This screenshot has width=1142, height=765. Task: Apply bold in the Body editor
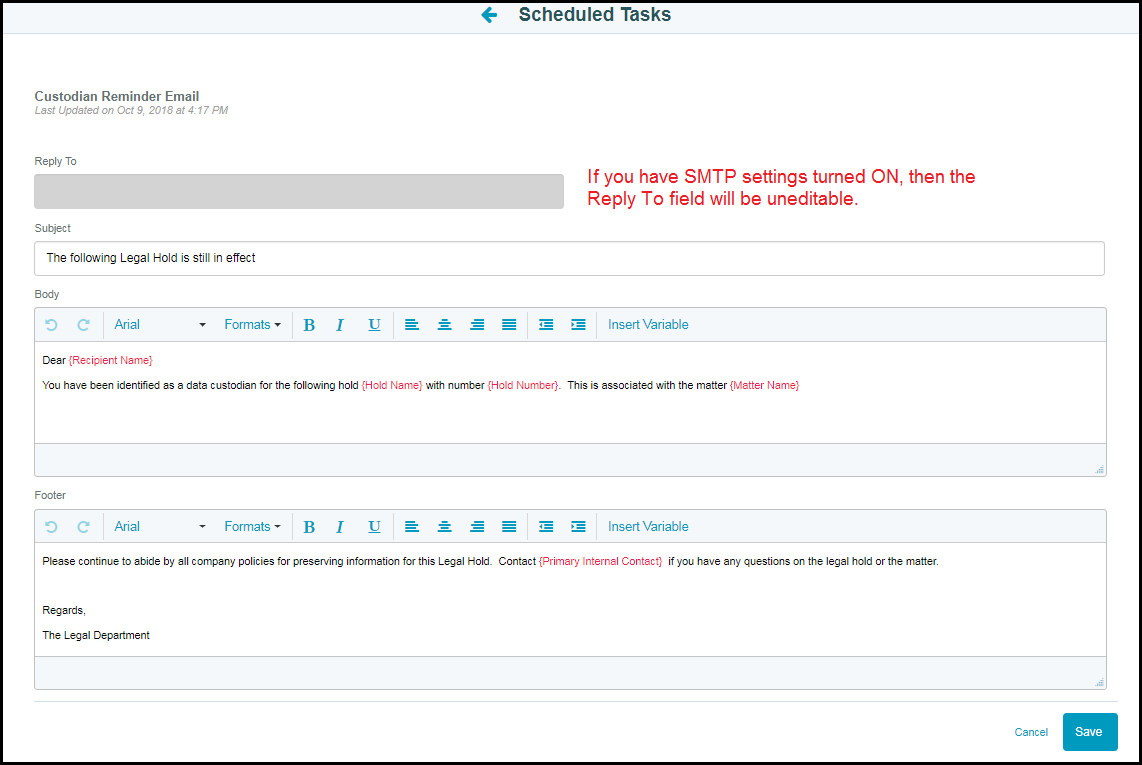coord(309,325)
